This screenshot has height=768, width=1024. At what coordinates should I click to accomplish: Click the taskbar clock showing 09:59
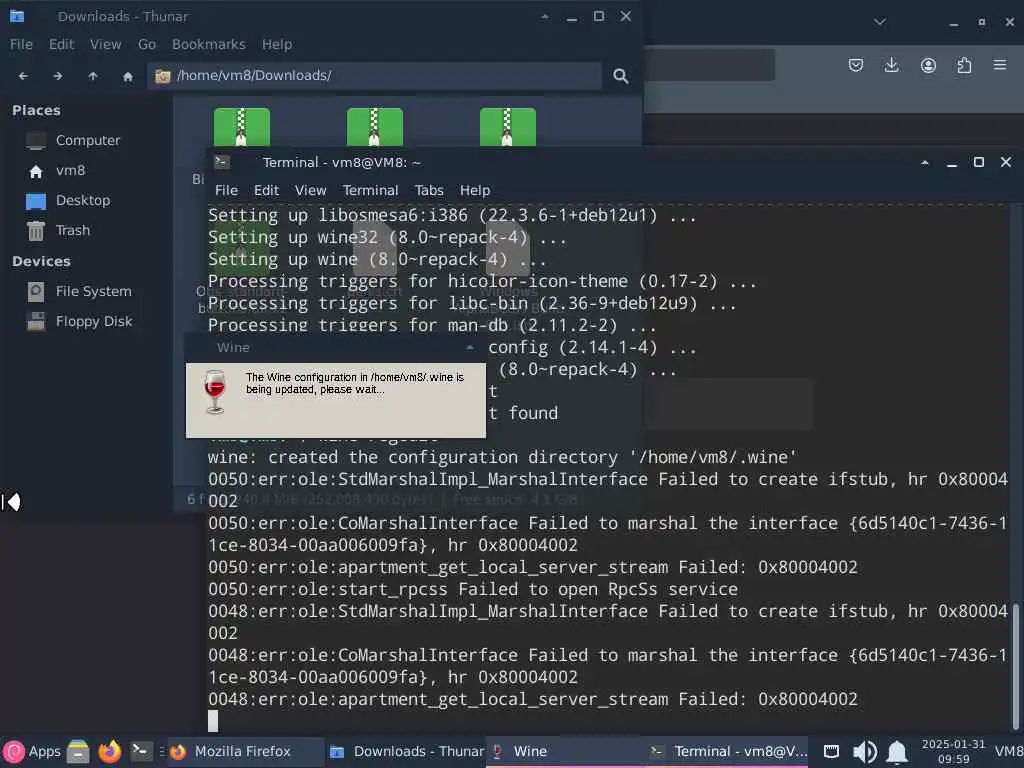(x=953, y=752)
